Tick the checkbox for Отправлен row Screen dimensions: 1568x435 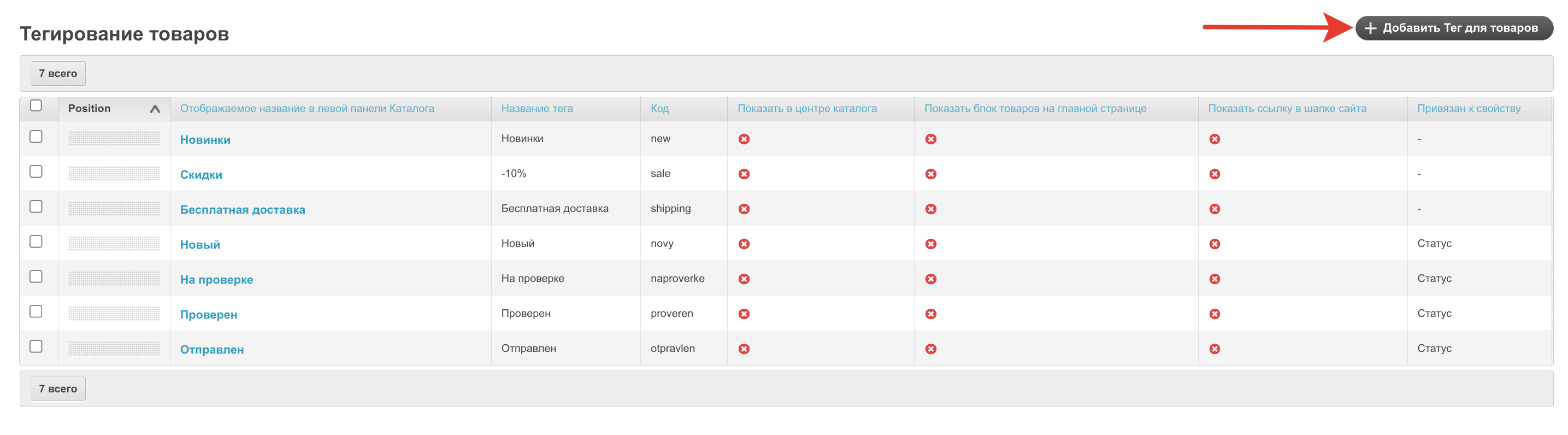(x=36, y=346)
